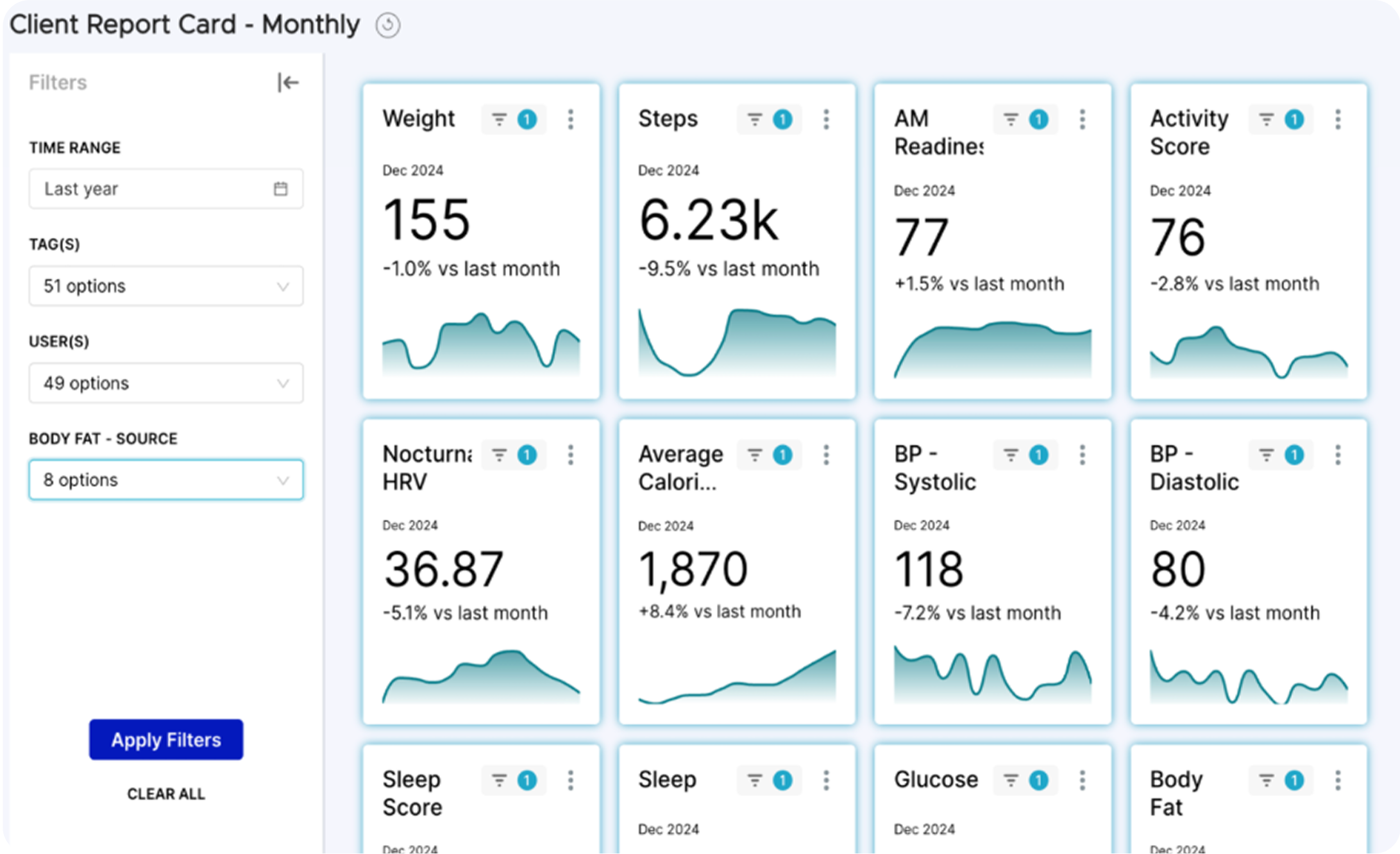Click the filter badge on Glucose card
This screenshot has width=1400, height=854.
(x=1025, y=780)
